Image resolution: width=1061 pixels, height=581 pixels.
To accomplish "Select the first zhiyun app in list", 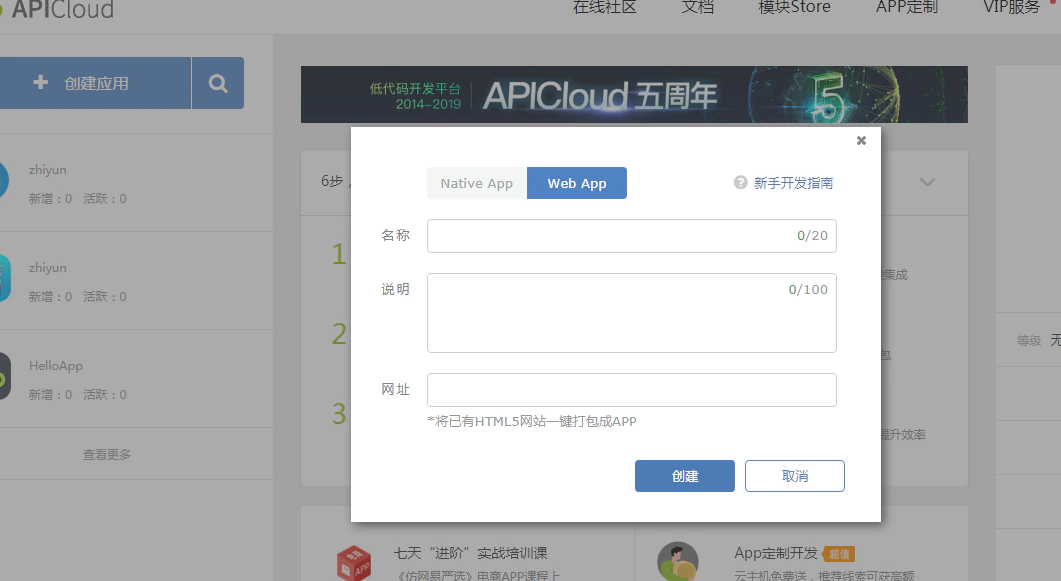I will point(135,183).
